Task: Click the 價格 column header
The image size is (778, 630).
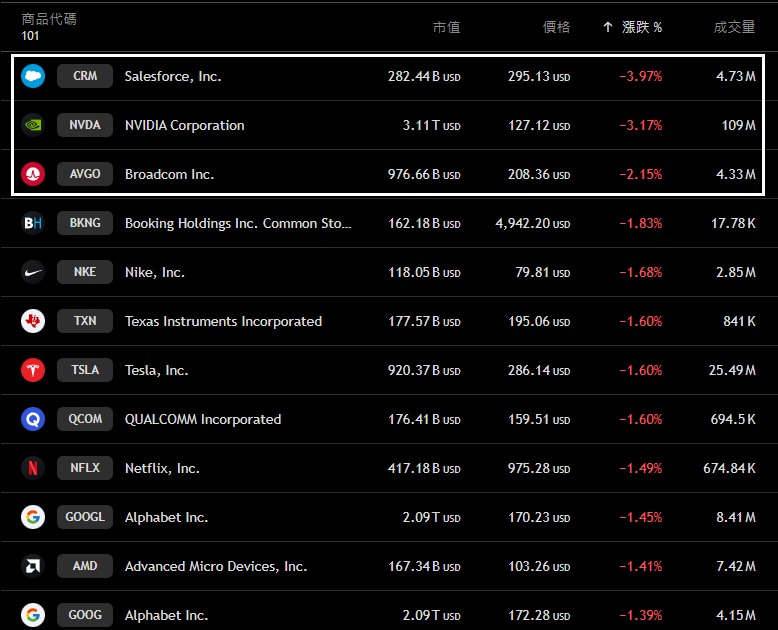Action: coord(556,27)
